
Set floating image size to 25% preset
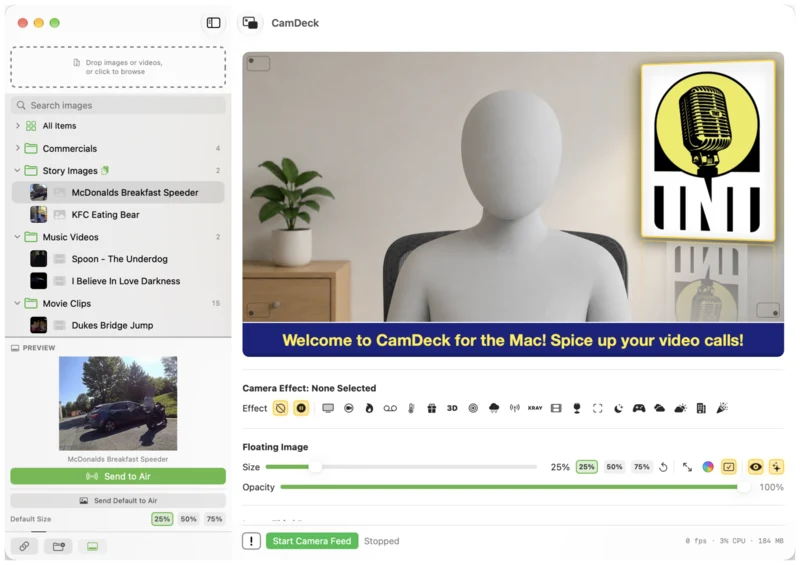click(587, 466)
